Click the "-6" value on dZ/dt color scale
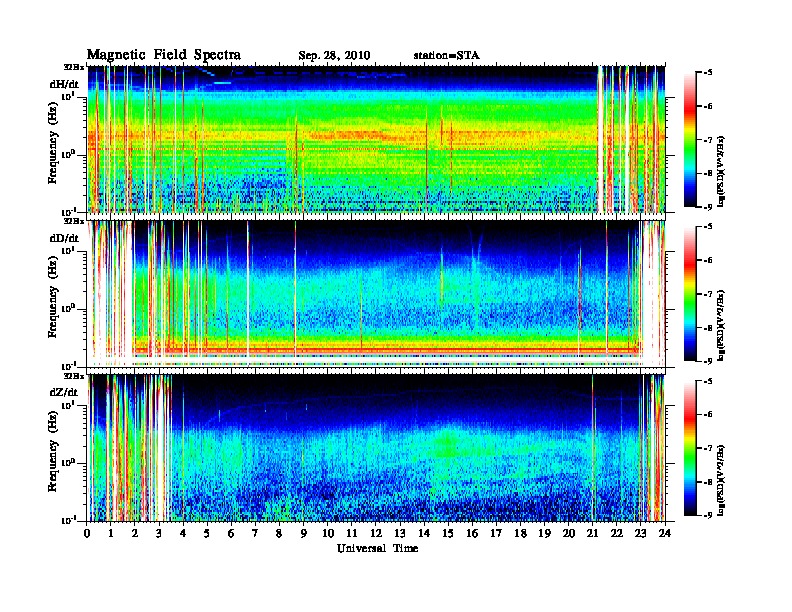 pyautogui.click(x=708, y=414)
